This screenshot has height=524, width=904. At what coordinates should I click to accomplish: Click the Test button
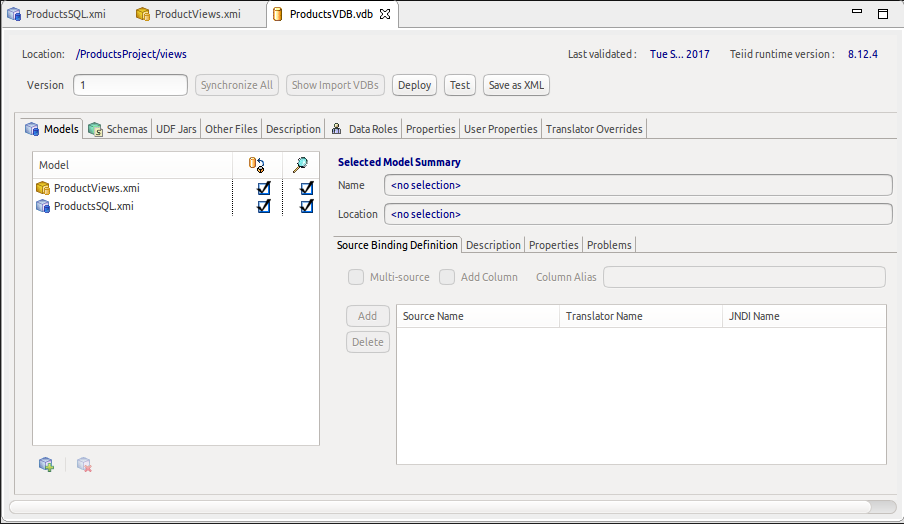460,85
